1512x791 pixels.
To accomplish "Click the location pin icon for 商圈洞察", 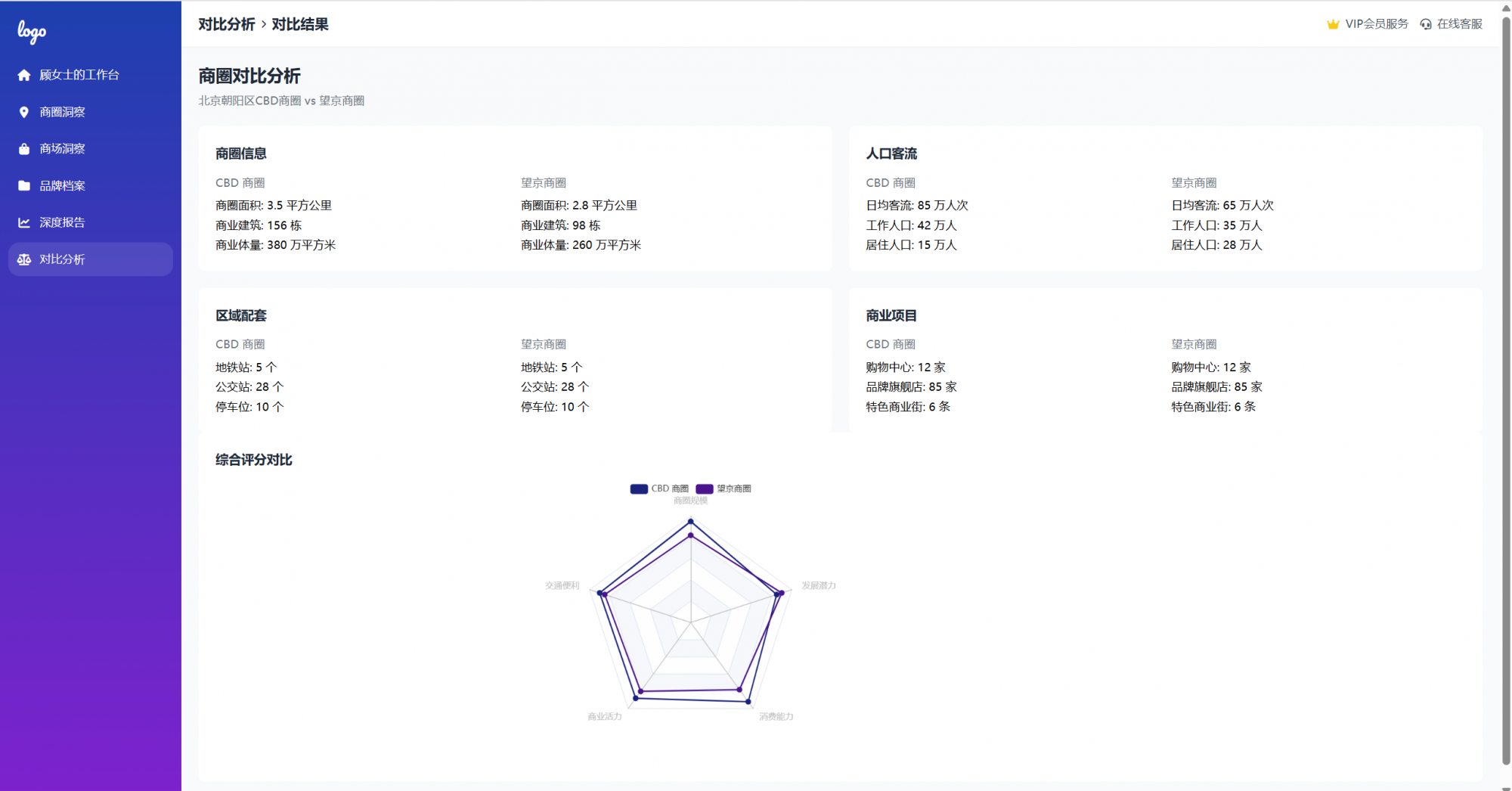I will click(x=24, y=112).
